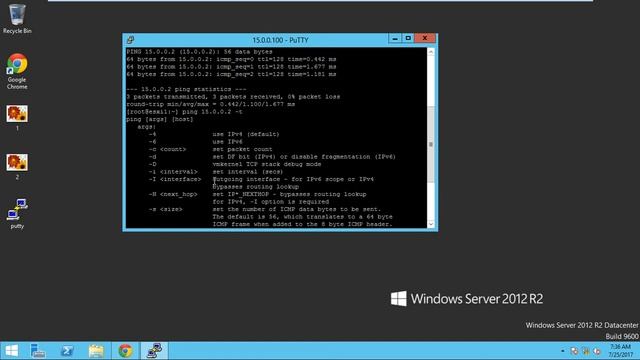This screenshot has width=640, height=360.
Task: Click the PuTTY system menu icon in title bar
Action: click(130, 40)
